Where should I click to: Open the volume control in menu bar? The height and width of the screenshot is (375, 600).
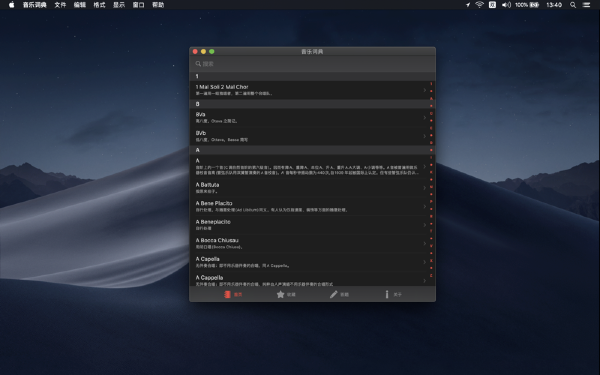(506, 5)
